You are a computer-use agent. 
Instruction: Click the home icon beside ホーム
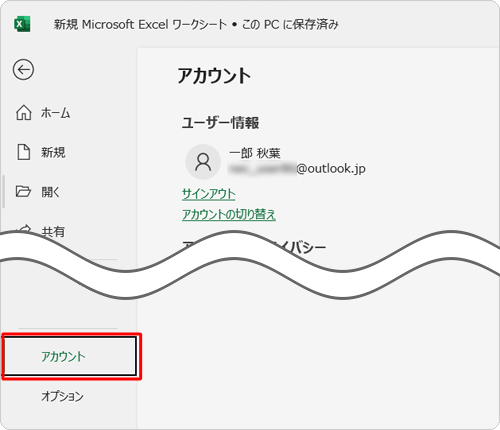[24, 112]
